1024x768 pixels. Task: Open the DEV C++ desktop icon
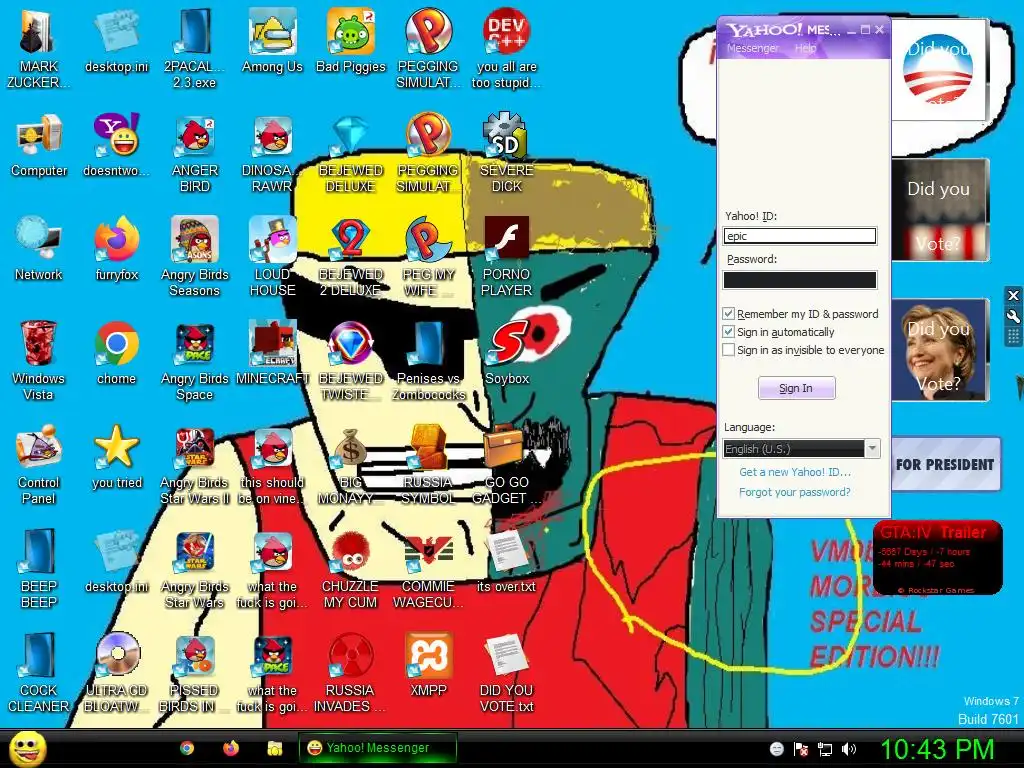[x=507, y=47]
